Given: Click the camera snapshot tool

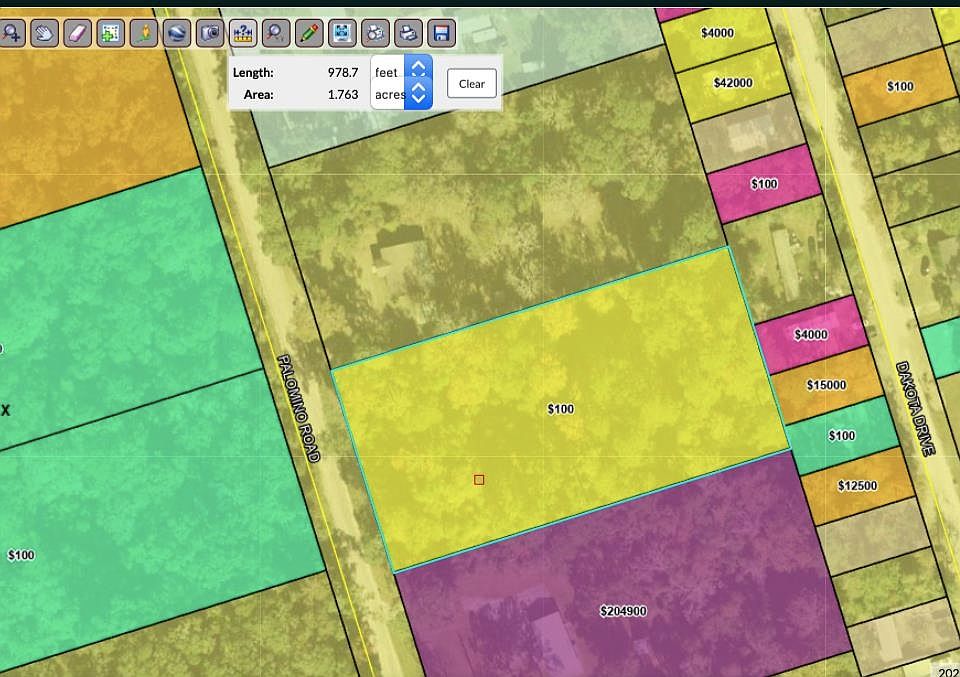Looking at the screenshot, I should tap(210, 33).
